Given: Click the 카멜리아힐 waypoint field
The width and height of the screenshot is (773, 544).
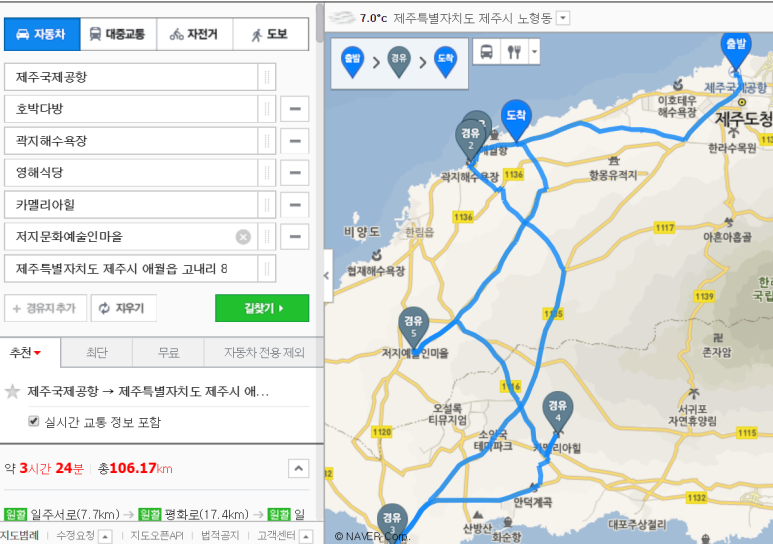Looking at the screenshot, I should pos(131,205).
